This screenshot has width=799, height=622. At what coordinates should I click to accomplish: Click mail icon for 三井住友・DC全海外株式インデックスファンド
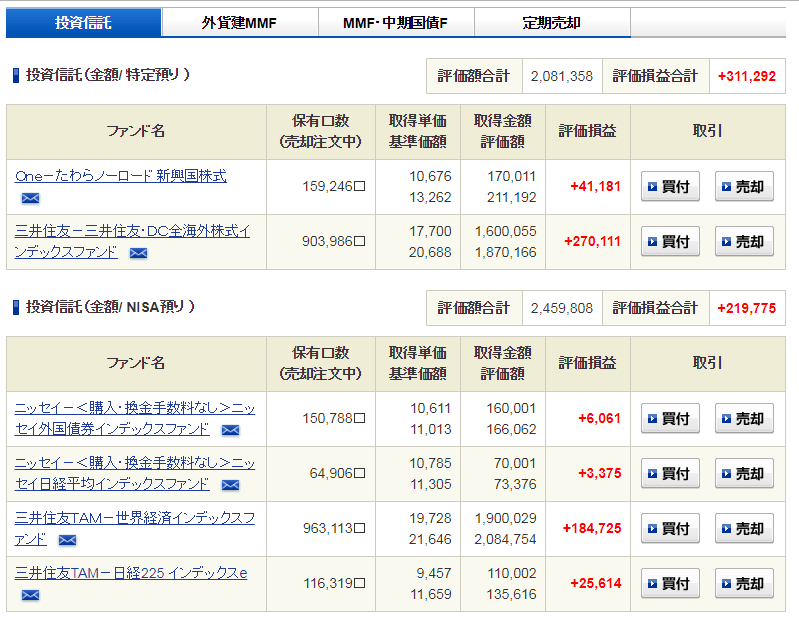coord(138,253)
